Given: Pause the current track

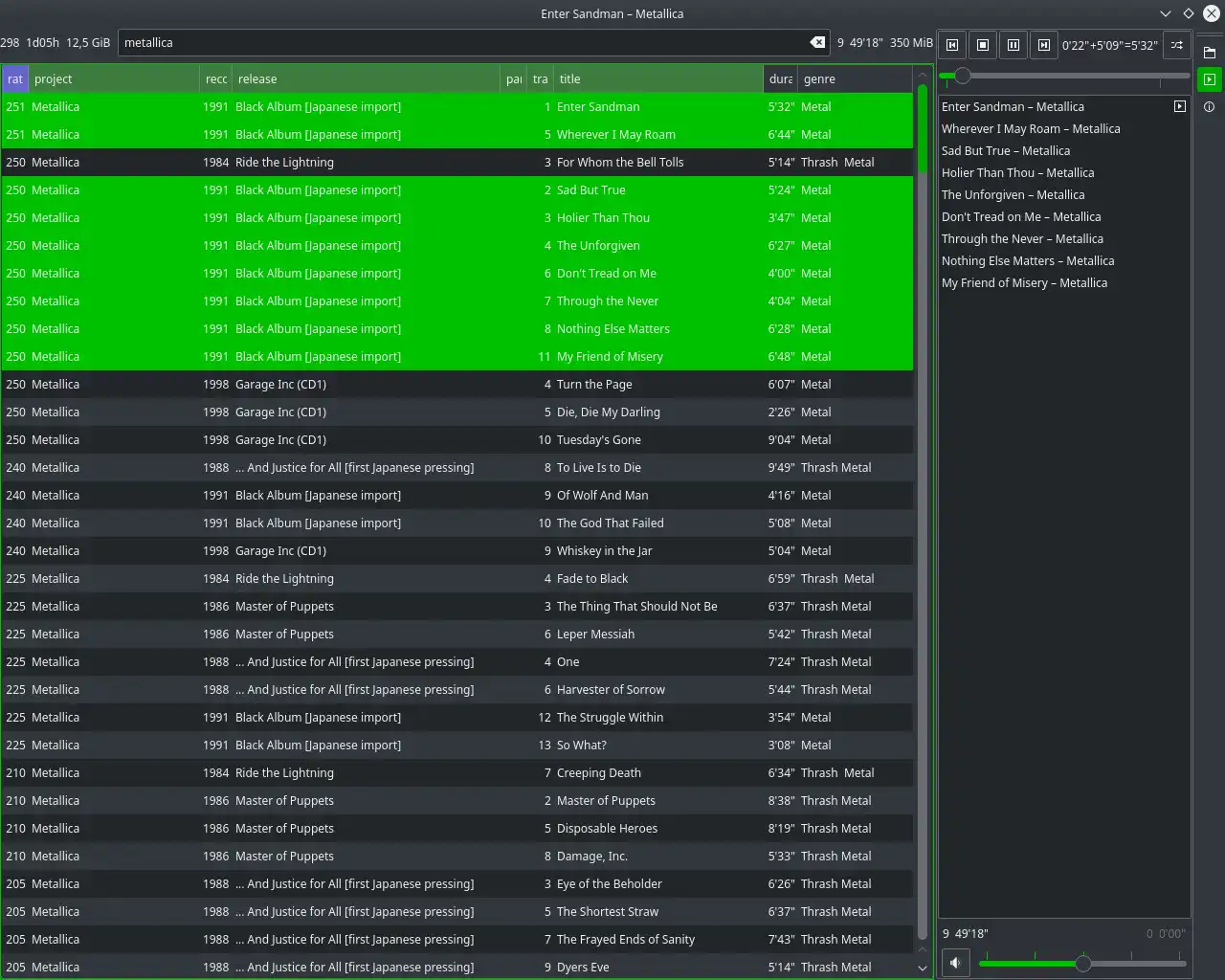Looking at the screenshot, I should coord(1013,45).
